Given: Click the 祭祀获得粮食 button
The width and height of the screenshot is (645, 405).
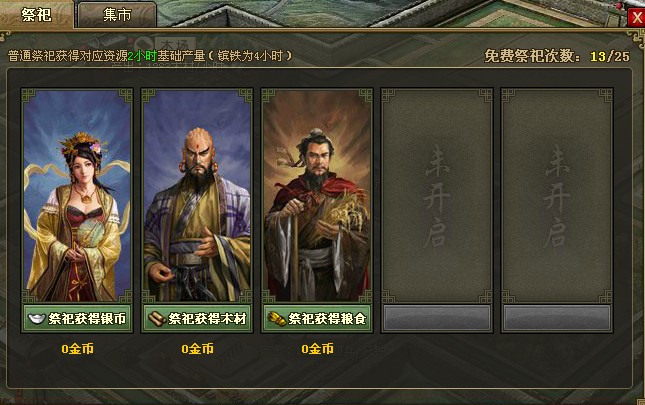Looking at the screenshot, I should coord(317,318).
